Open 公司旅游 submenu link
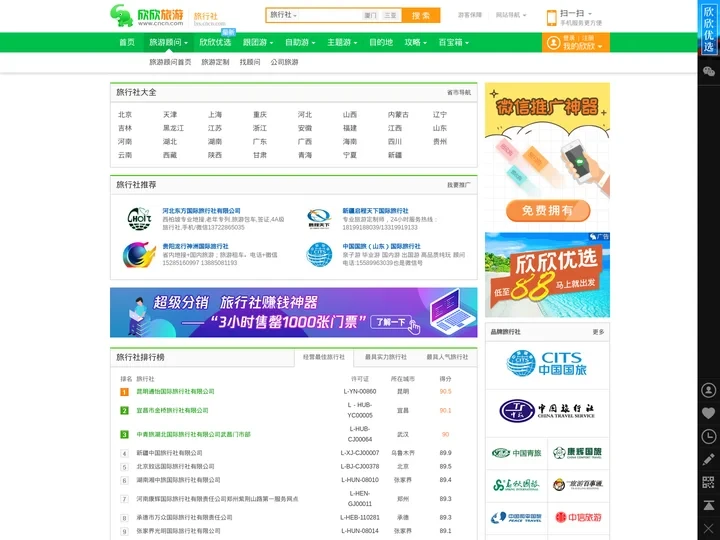Screen dimensions: 720x540 pyautogui.click(x=284, y=62)
